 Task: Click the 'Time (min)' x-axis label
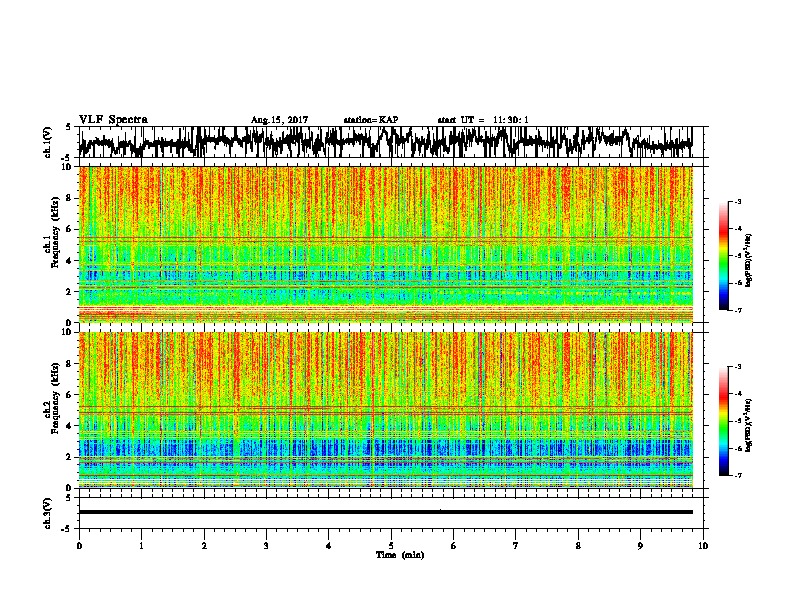400,555
